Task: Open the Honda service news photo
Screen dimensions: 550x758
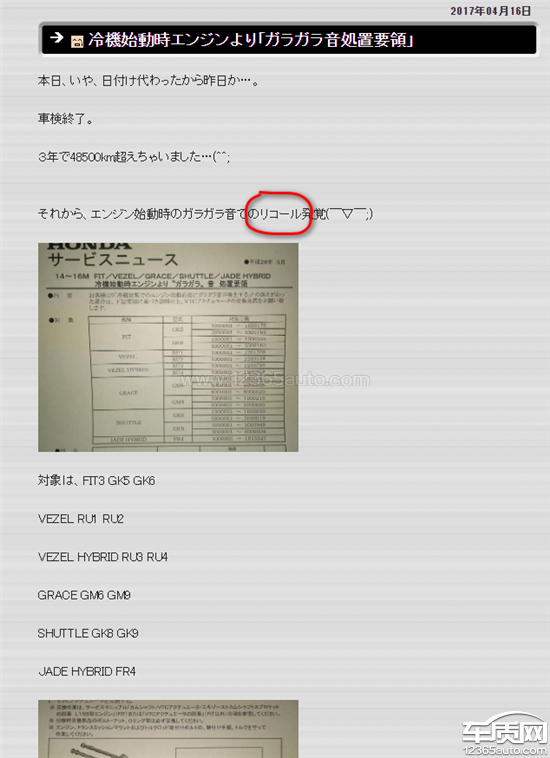Action: (168, 347)
